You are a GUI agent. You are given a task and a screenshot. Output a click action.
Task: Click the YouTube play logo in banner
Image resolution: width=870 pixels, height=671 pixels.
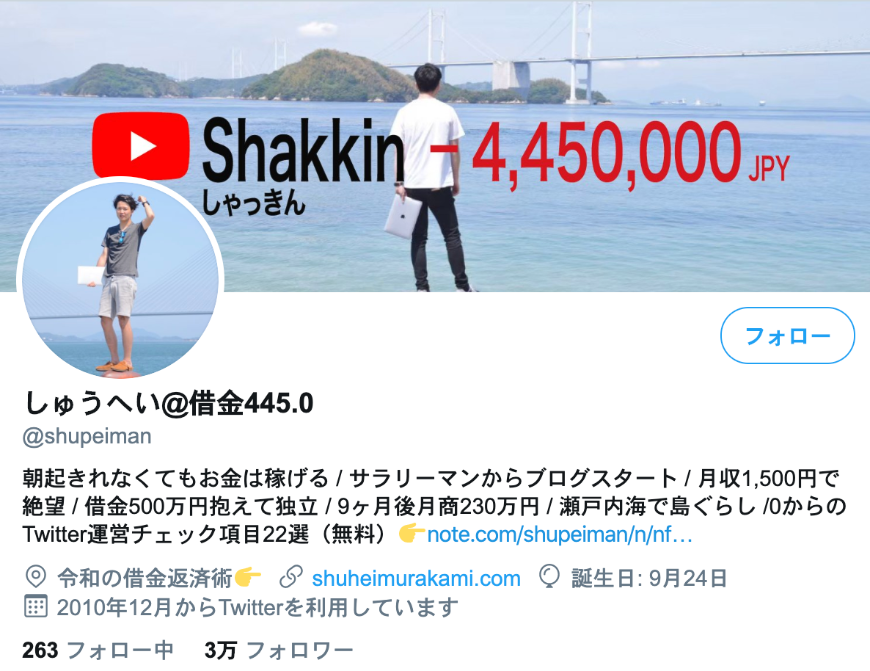click(141, 146)
